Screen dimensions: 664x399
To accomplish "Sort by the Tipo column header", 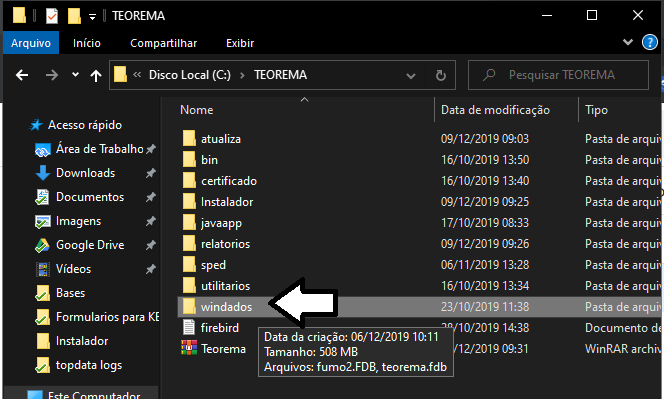I will [596, 110].
